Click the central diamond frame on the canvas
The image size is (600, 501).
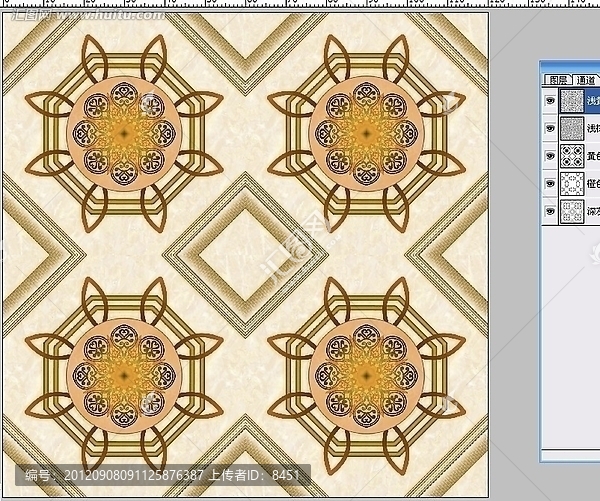[x=245, y=255]
